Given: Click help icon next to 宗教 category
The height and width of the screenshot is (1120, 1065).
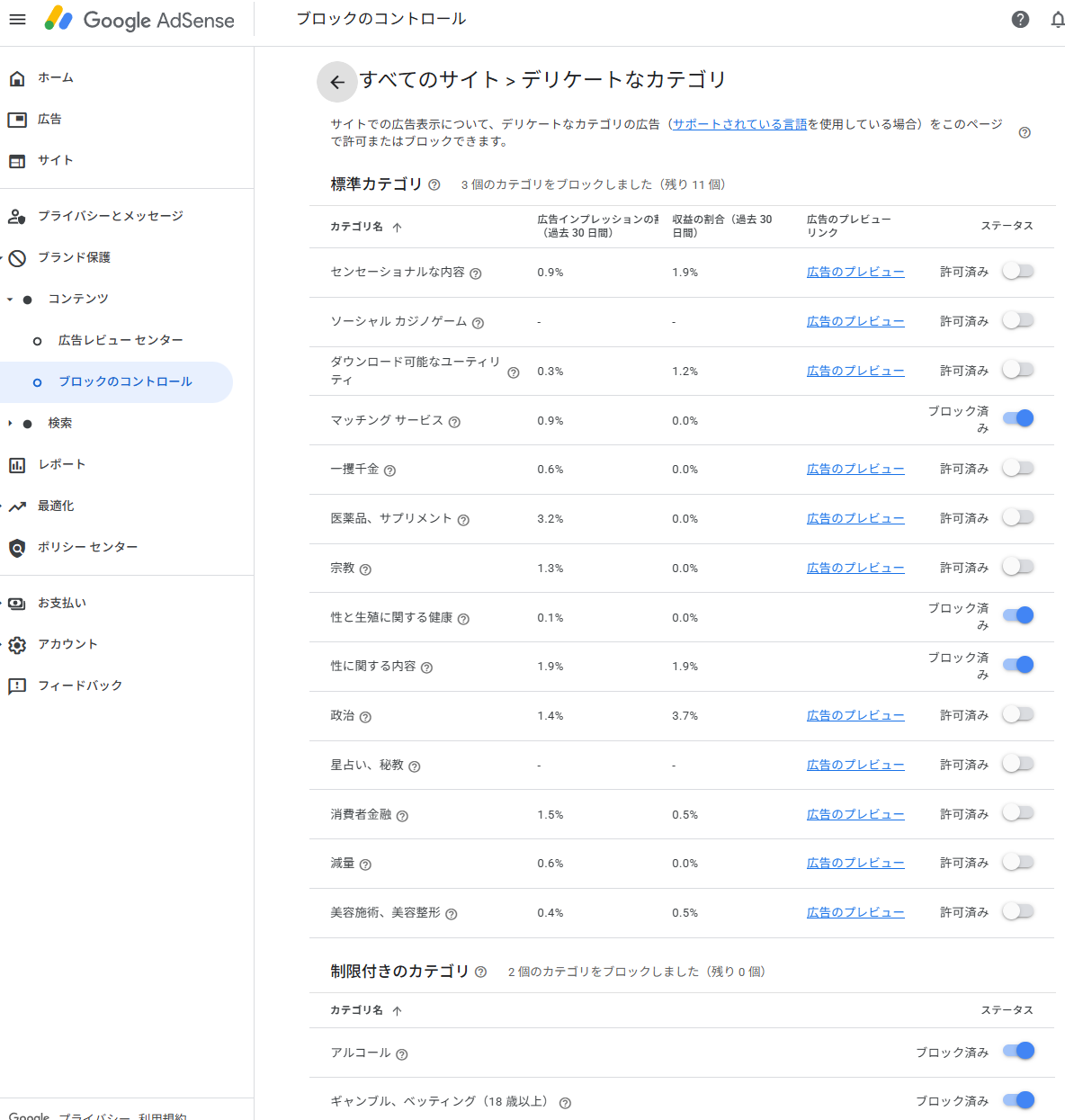Looking at the screenshot, I should [x=365, y=569].
